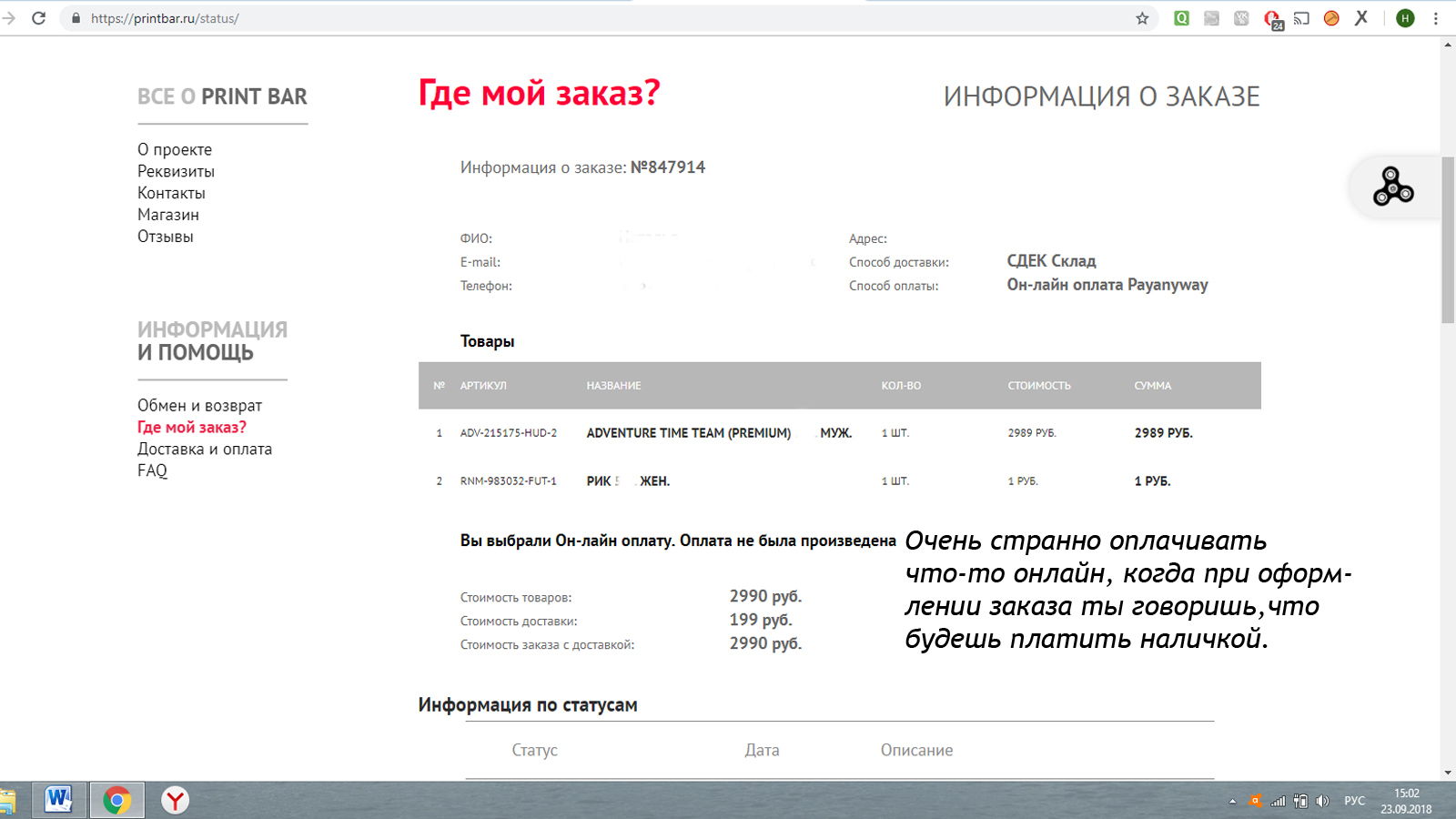Click the page's vertical scrollbar thumb
1456x819 pixels.
point(1448,239)
